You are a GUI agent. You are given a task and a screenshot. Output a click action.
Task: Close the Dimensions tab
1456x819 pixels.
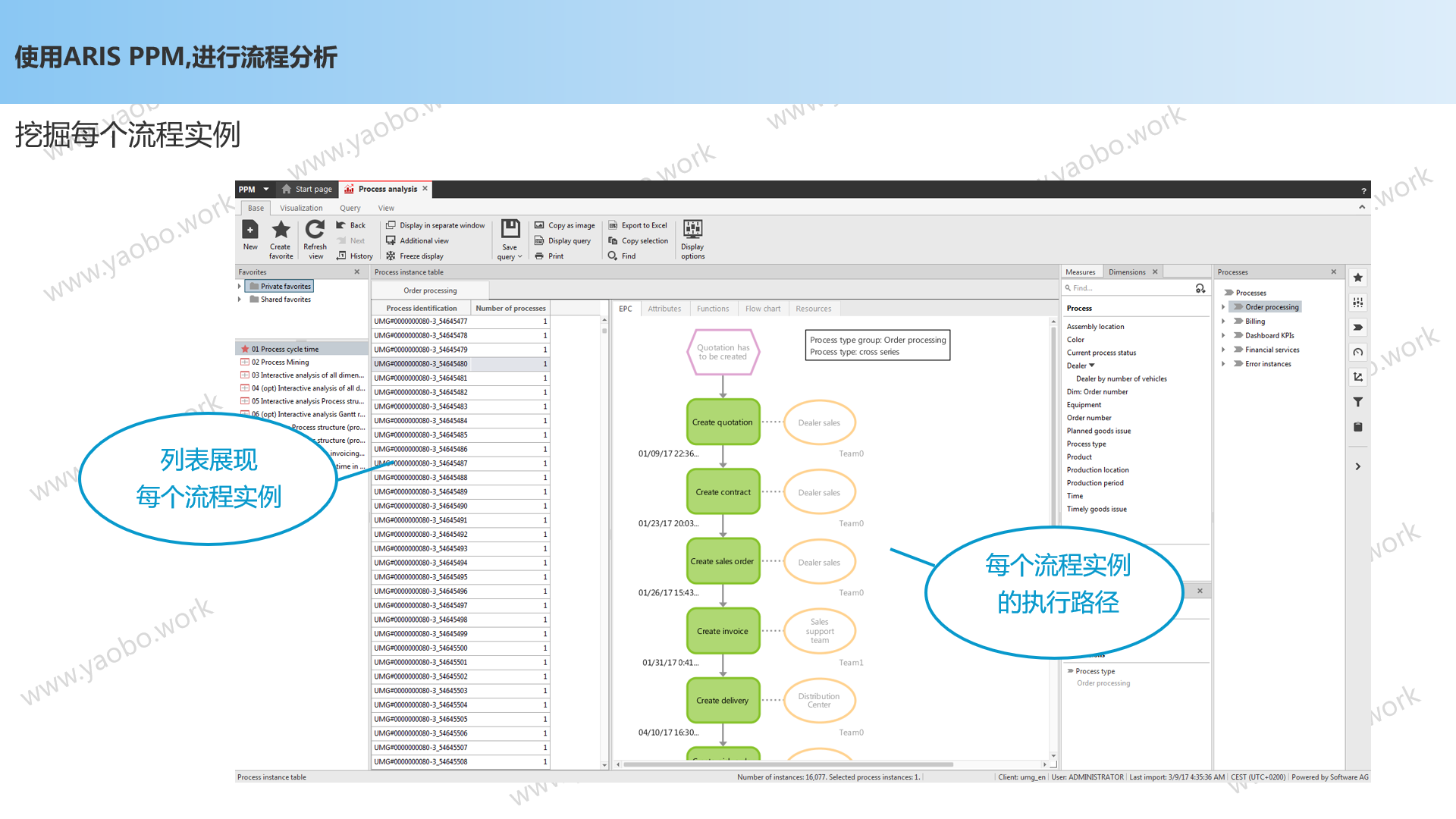click(1155, 272)
